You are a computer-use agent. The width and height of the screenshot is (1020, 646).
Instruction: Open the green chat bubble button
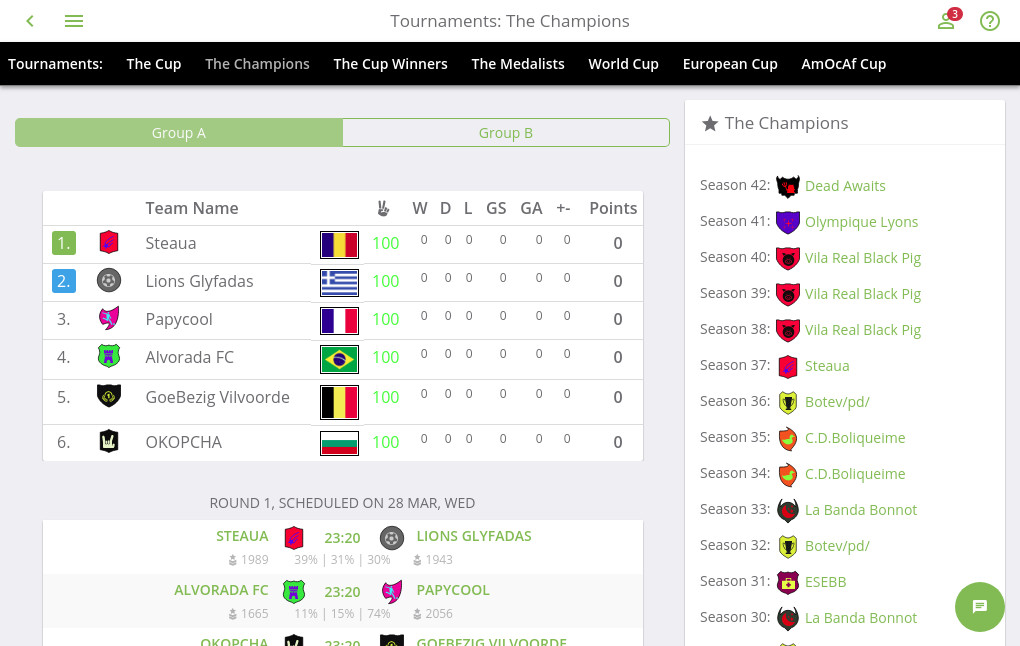pyautogui.click(x=979, y=606)
